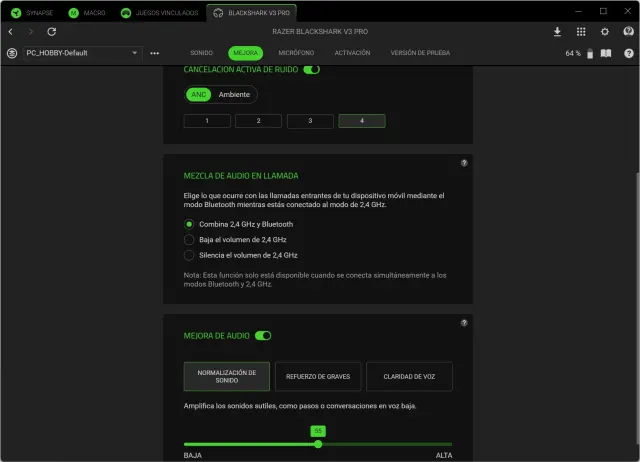Select ANC mode
The width and height of the screenshot is (640, 462).
pyautogui.click(x=198, y=94)
